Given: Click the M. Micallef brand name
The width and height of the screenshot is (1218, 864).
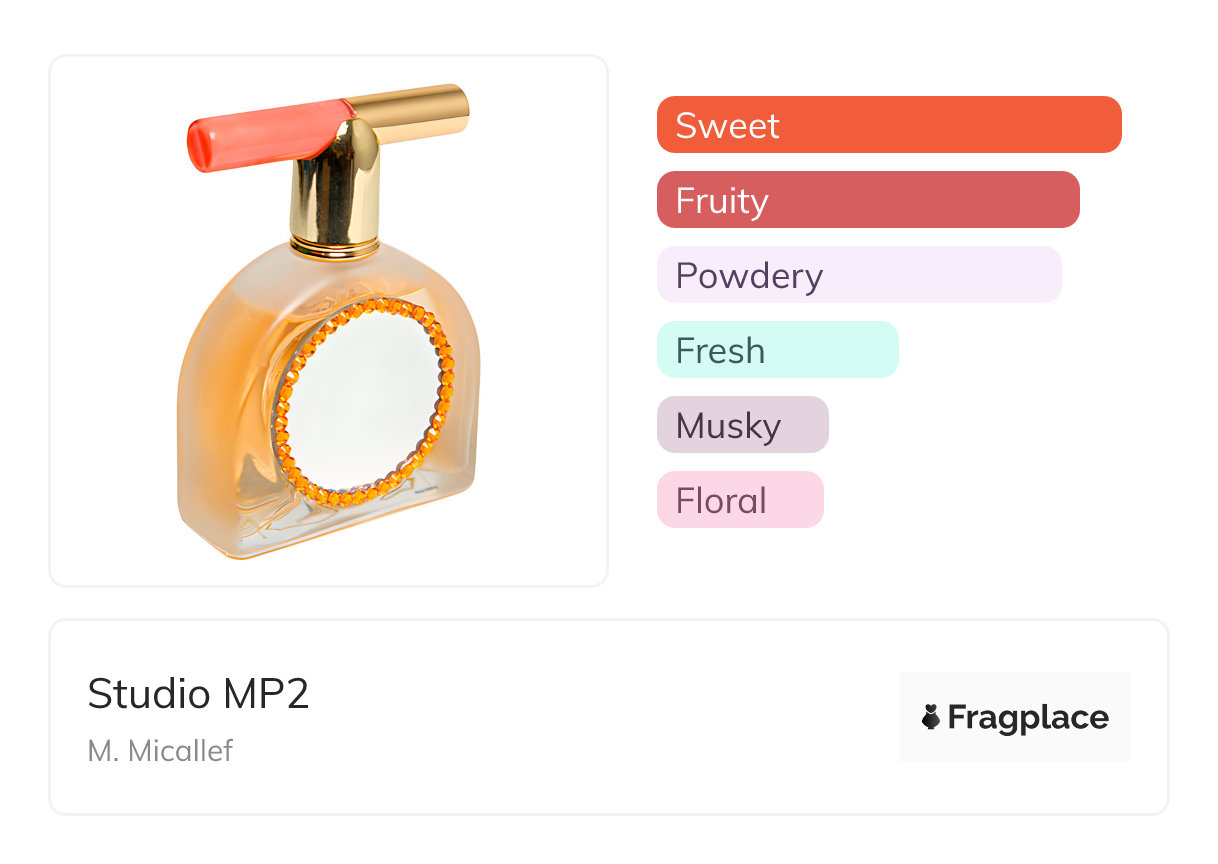Looking at the screenshot, I should pos(160,750).
